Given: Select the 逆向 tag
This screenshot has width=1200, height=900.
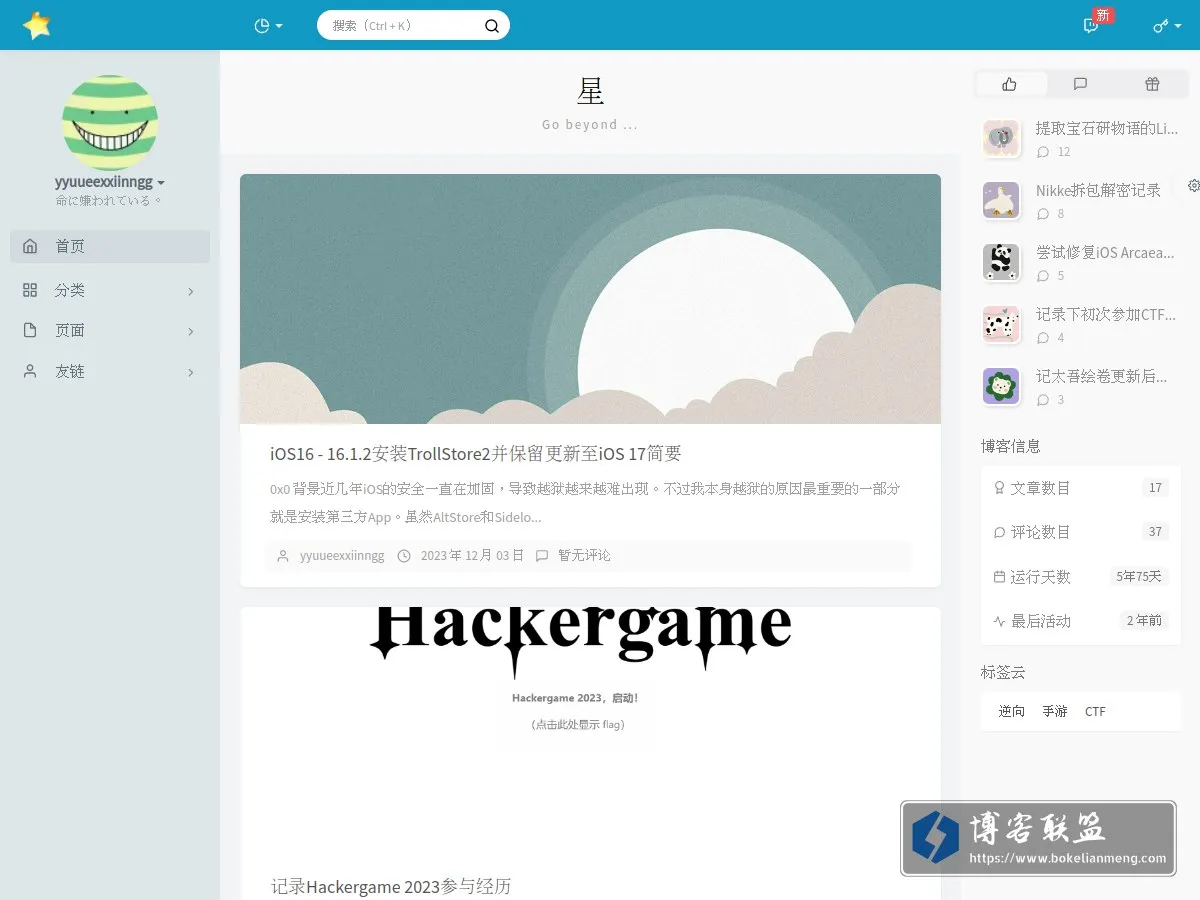Looking at the screenshot, I should (x=1012, y=711).
